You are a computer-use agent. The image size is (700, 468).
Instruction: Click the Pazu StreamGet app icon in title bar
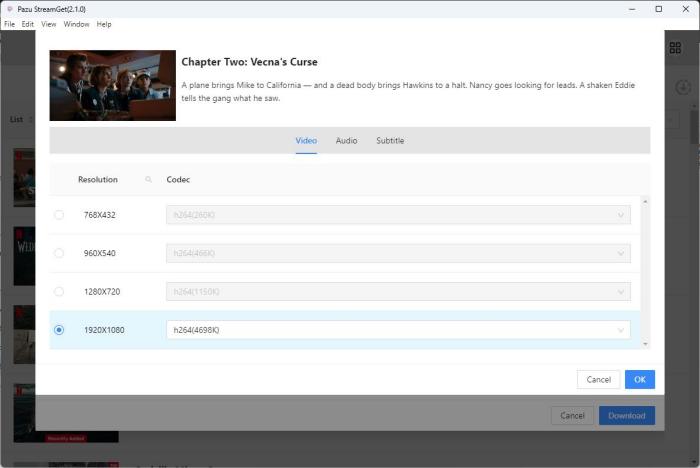(x=10, y=9)
